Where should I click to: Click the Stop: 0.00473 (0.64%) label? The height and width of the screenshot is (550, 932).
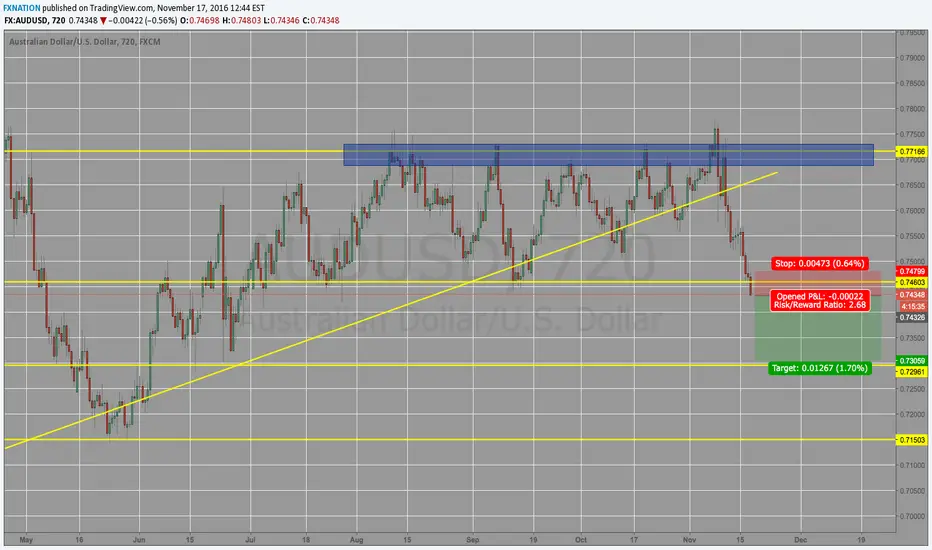(x=820, y=263)
